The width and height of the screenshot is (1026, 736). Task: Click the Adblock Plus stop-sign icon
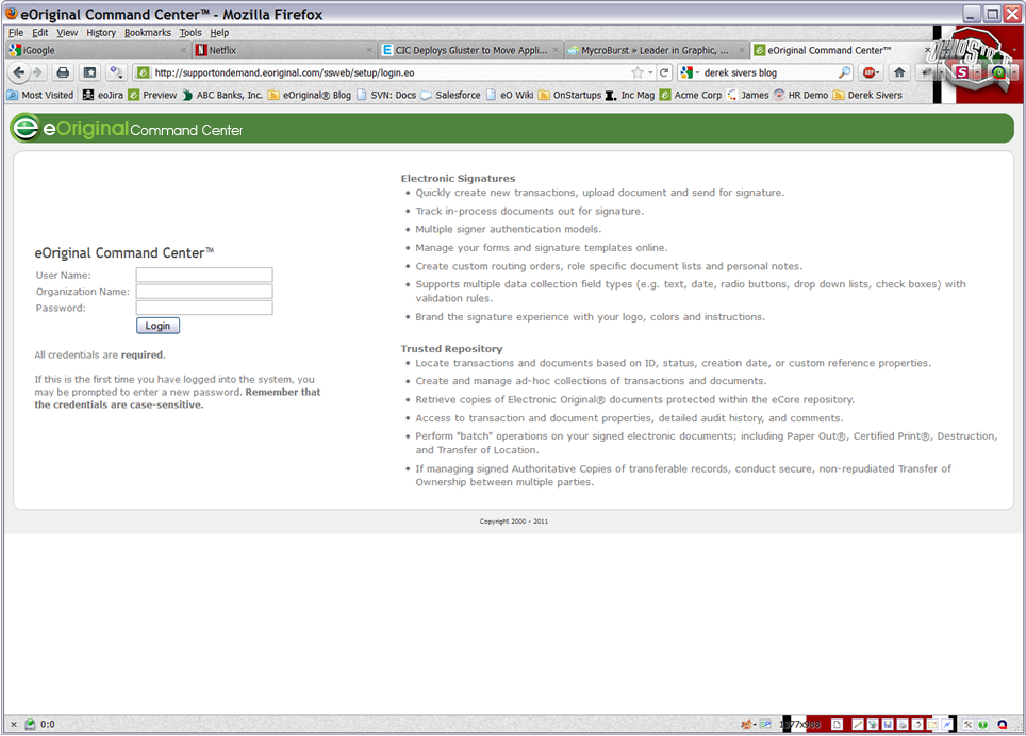(869, 72)
